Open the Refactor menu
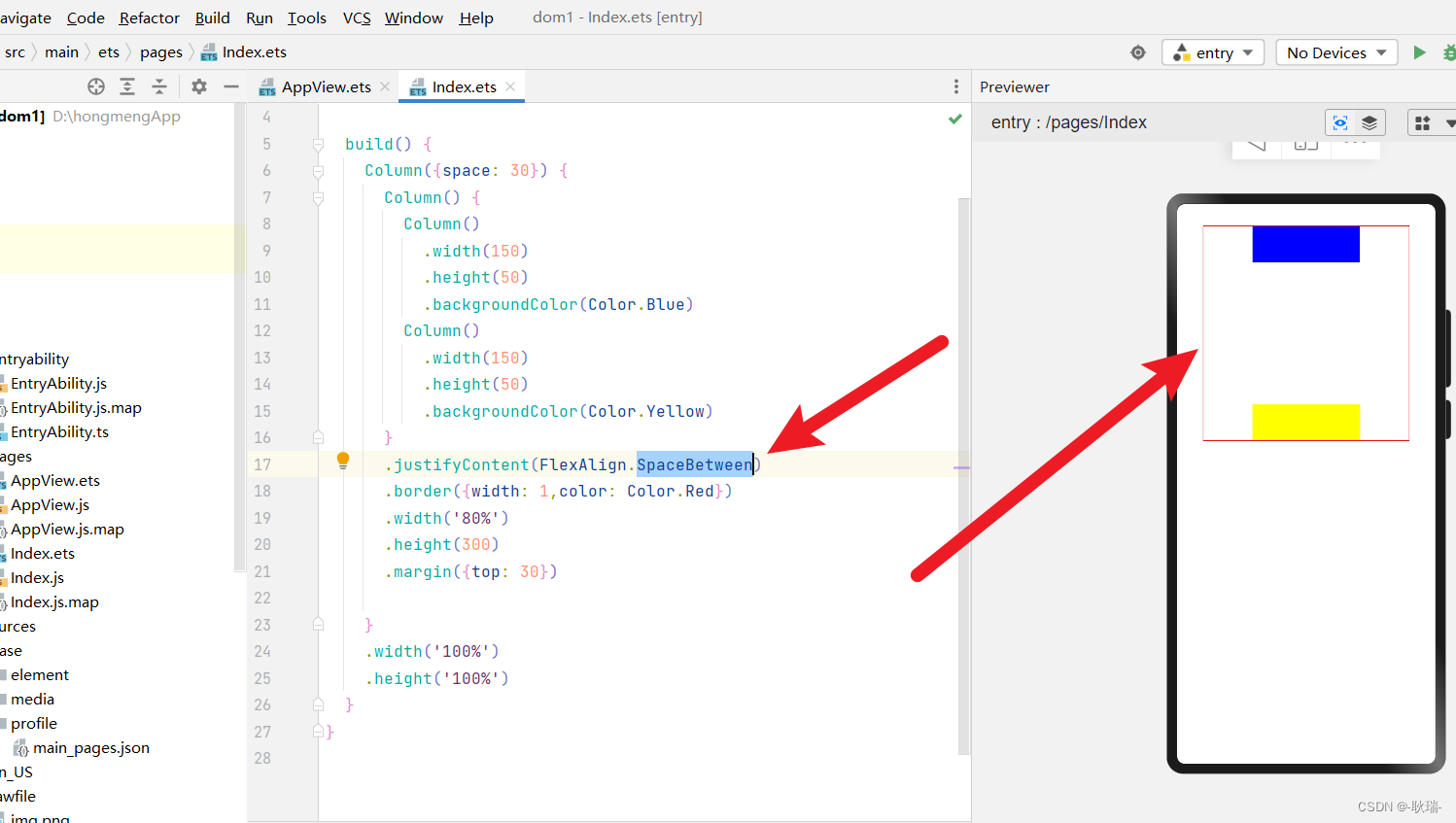 tap(150, 17)
